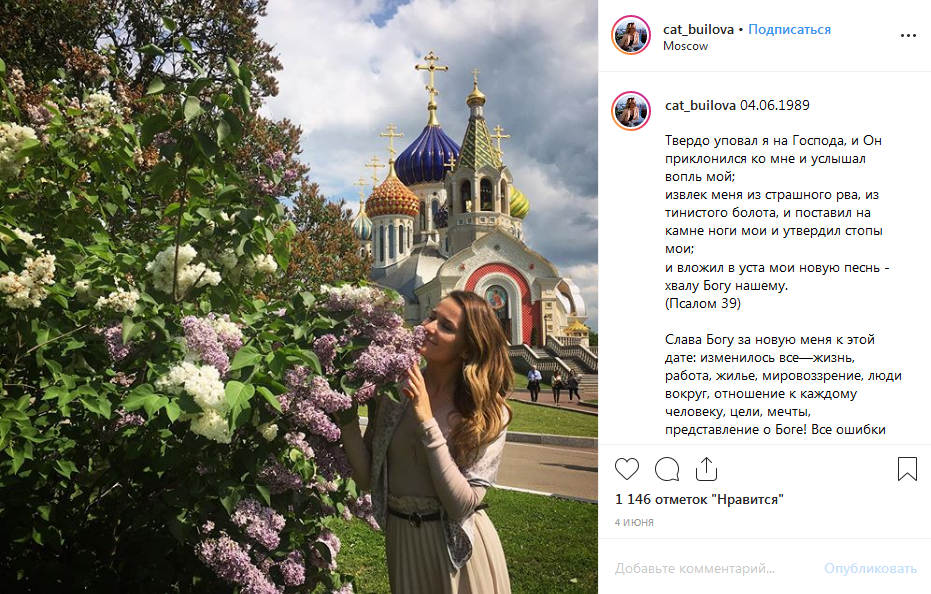Image resolution: width=931 pixels, height=594 pixels.
Task: Click the "04.06.1989" text in the caption
Action: (775, 105)
